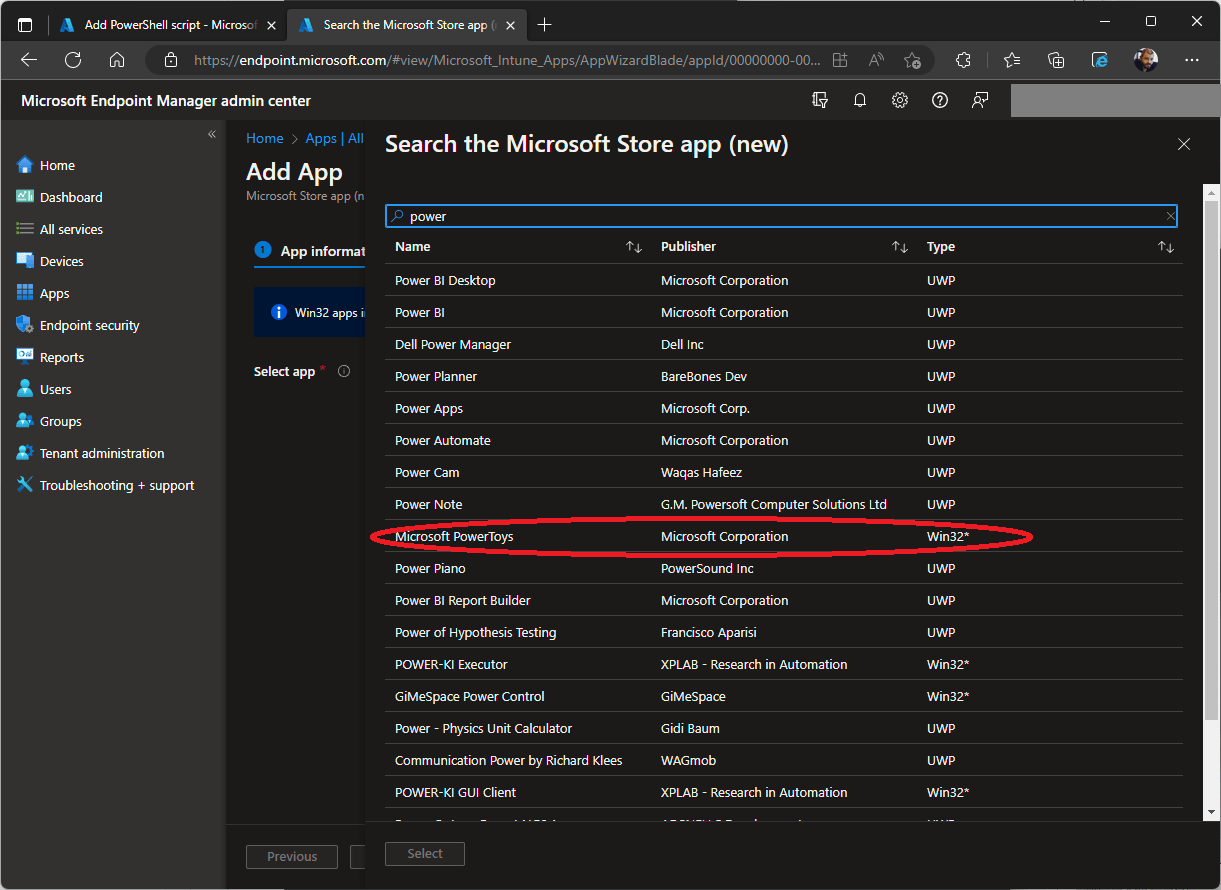This screenshot has height=890, width=1221.
Task: Click the Select button
Action: click(425, 853)
